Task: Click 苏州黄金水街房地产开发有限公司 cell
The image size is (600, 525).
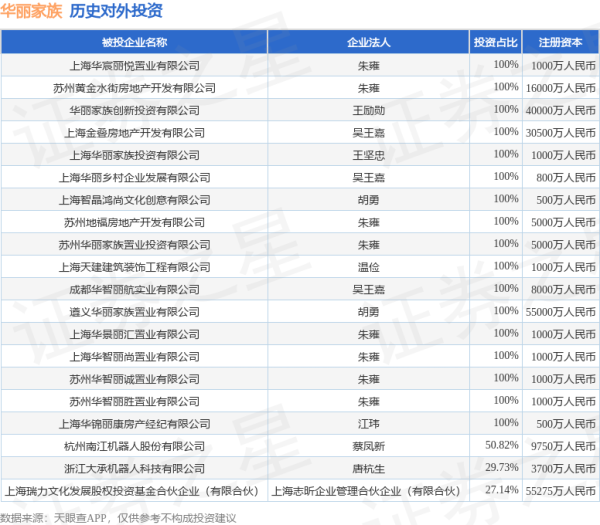Action: point(134,88)
